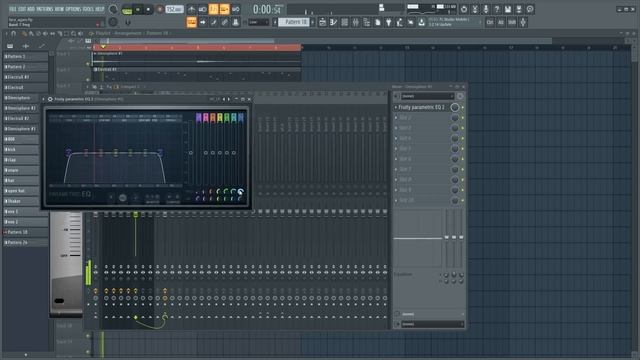640x360 pixels.
Task: Toggle the orange typing keyboard icon
Action: [191, 22]
